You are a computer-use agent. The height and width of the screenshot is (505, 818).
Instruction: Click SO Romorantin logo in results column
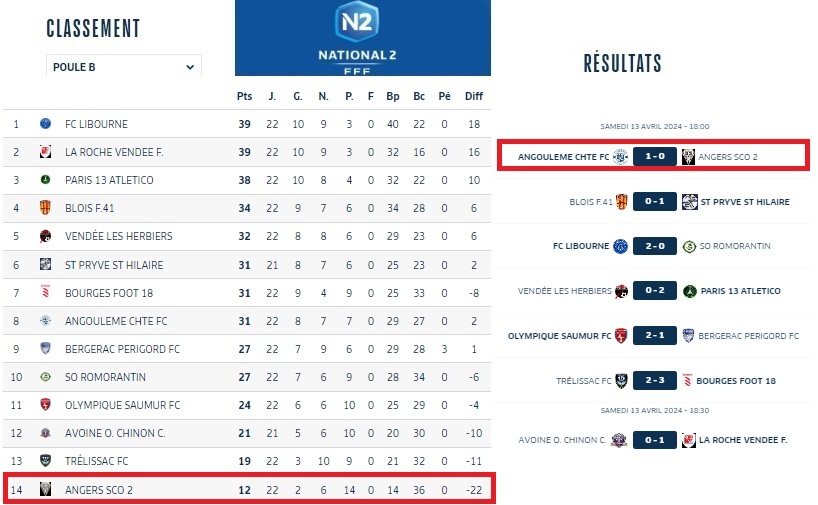click(x=689, y=246)
